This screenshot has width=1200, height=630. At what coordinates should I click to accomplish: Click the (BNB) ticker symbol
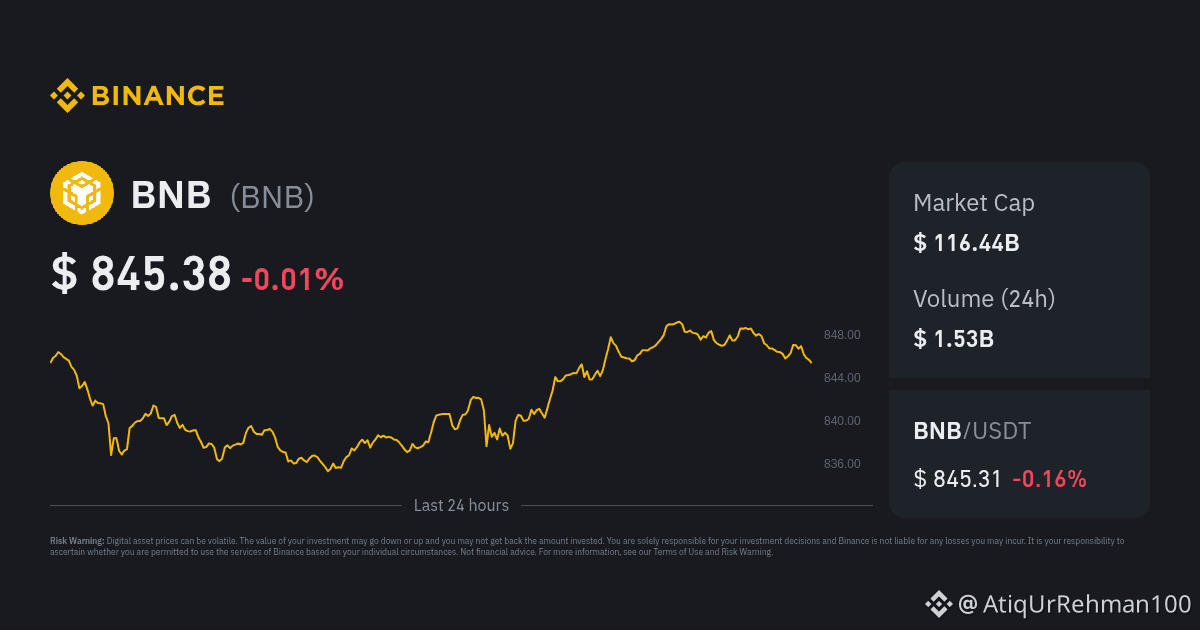[x=272, y=196]
